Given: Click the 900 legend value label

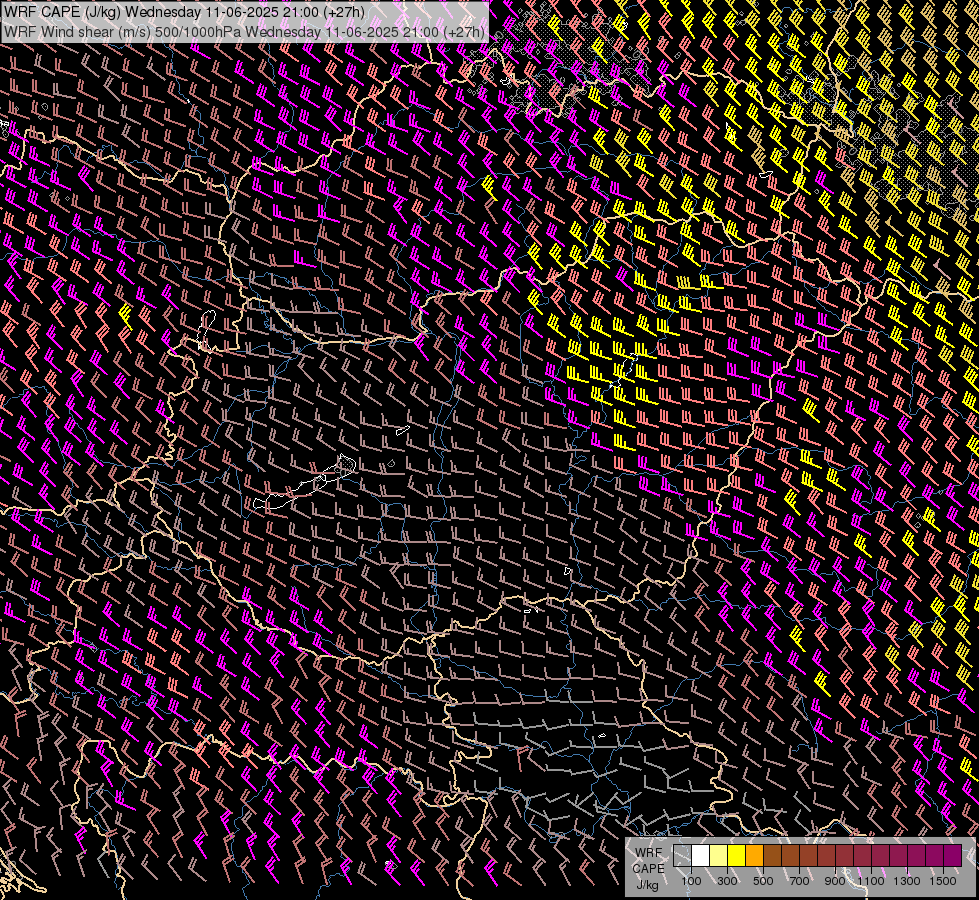Looking at the screenshot, I should point(835,881).
